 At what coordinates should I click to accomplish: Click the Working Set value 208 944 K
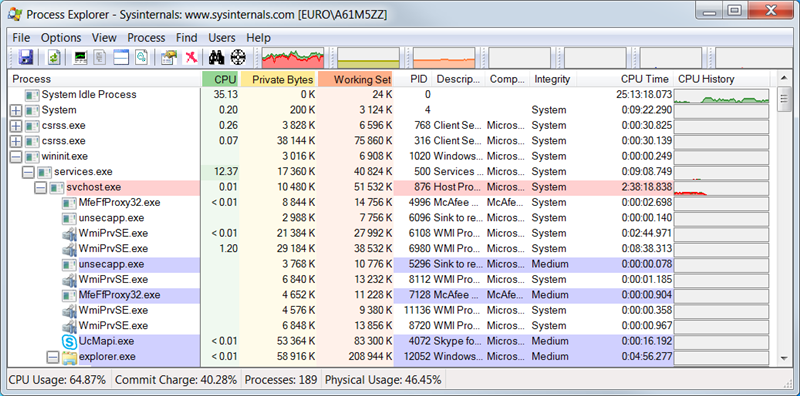point(370,357)
